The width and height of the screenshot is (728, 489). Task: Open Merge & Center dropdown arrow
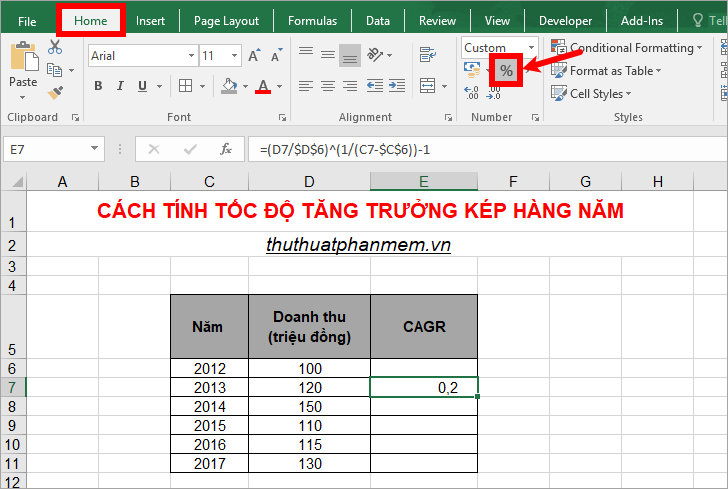coord(444,86)
